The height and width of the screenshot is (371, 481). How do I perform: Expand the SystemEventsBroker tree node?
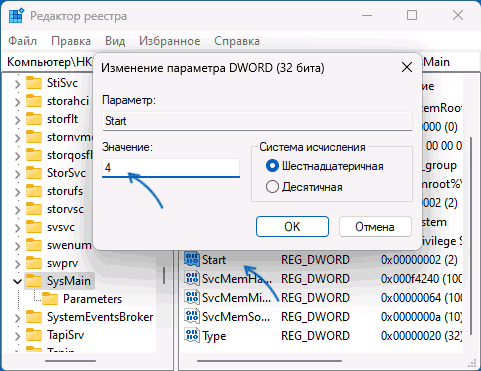point(17,318)
